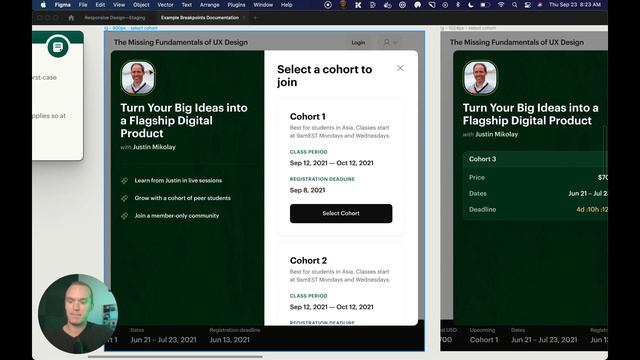Click the presenter webcam overlay
This screenshot has height=360, width=640.
tap(78, 313)
